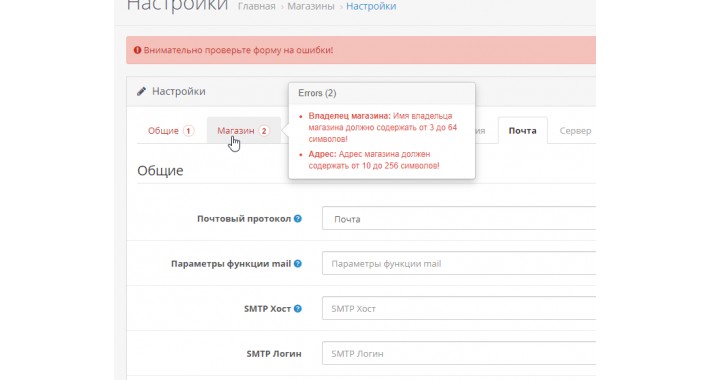Select the Почта tab

[522, 130]
